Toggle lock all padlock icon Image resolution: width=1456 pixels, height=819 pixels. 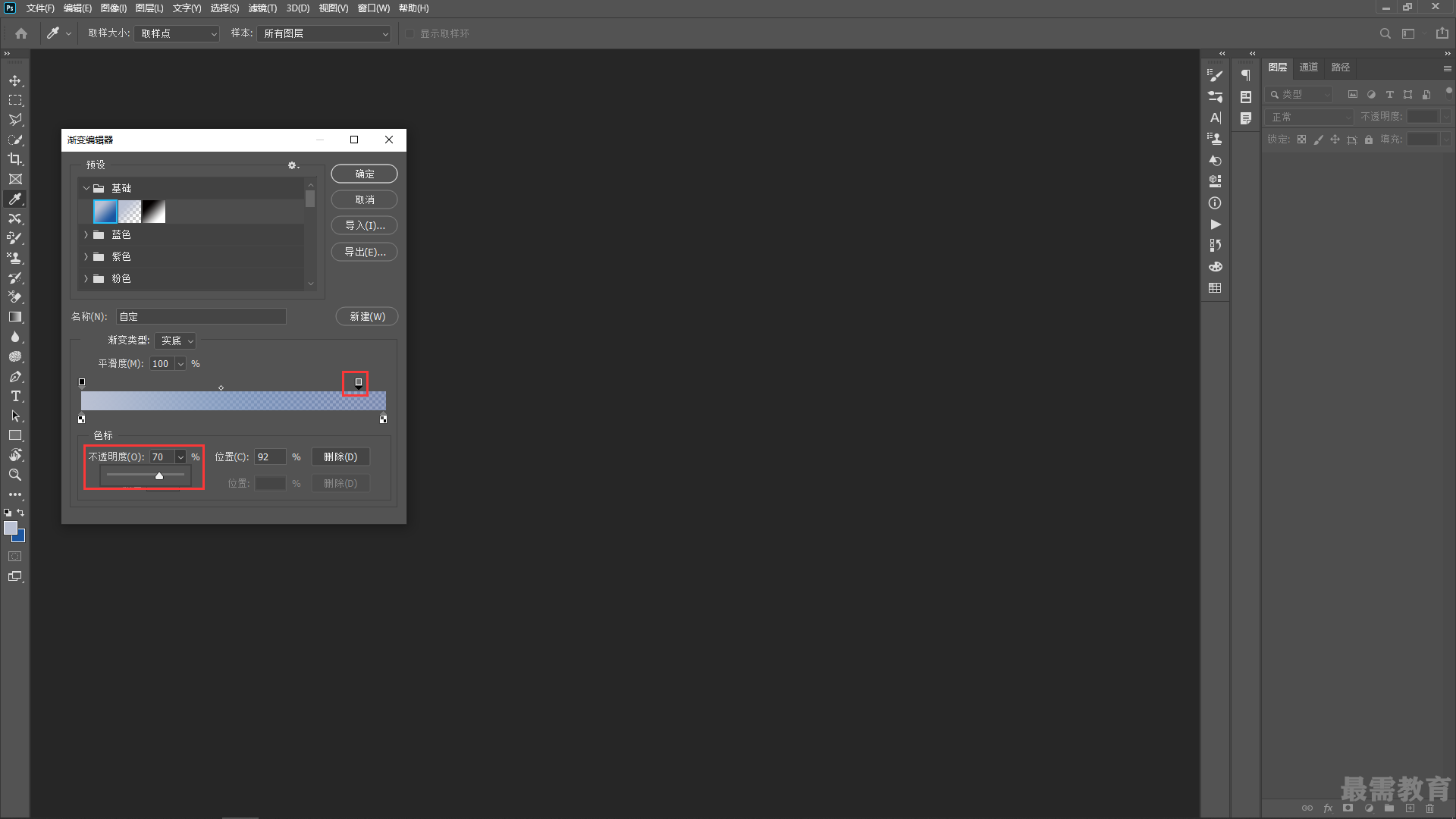1368,139
